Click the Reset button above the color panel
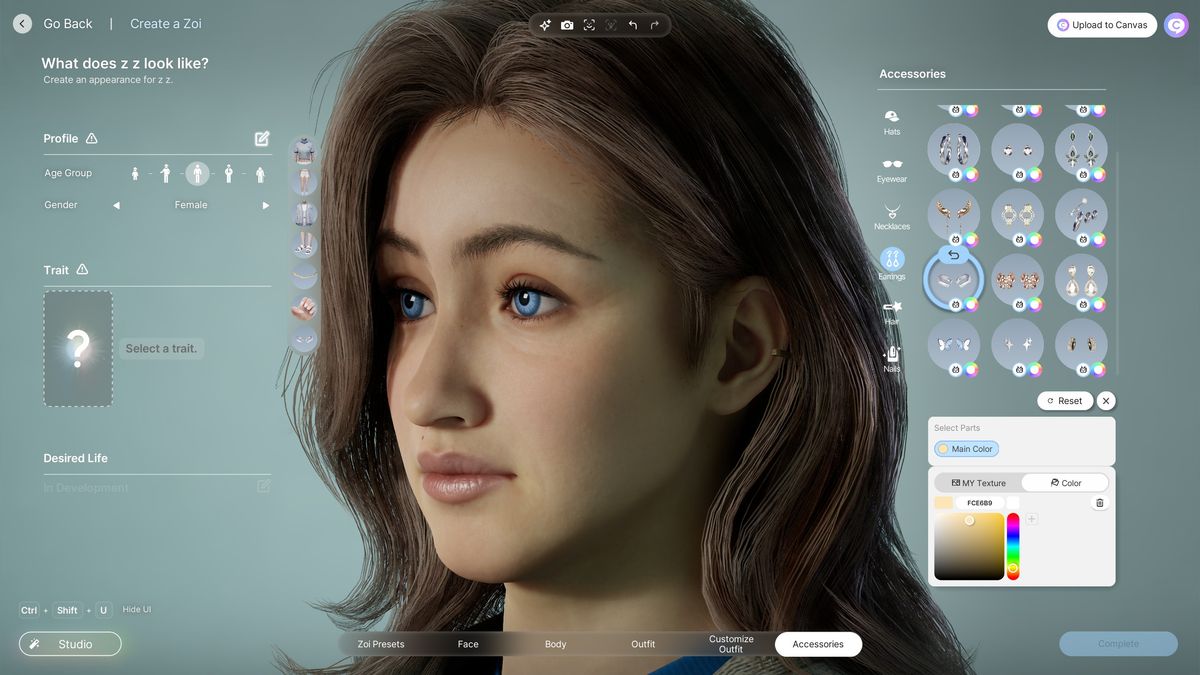 (x=1064, y=400)
